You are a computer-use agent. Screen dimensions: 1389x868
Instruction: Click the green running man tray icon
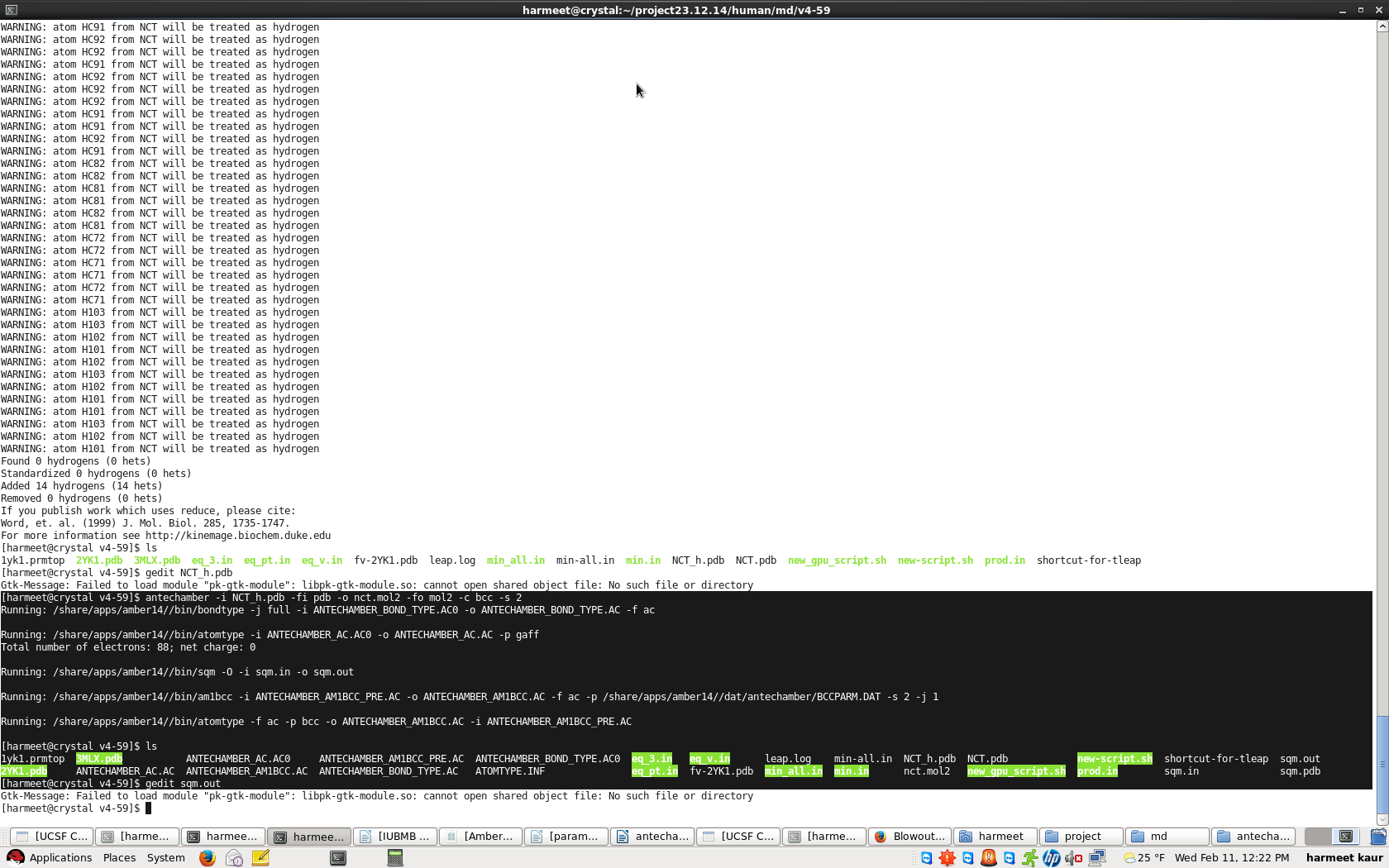tap(1030, 858)
